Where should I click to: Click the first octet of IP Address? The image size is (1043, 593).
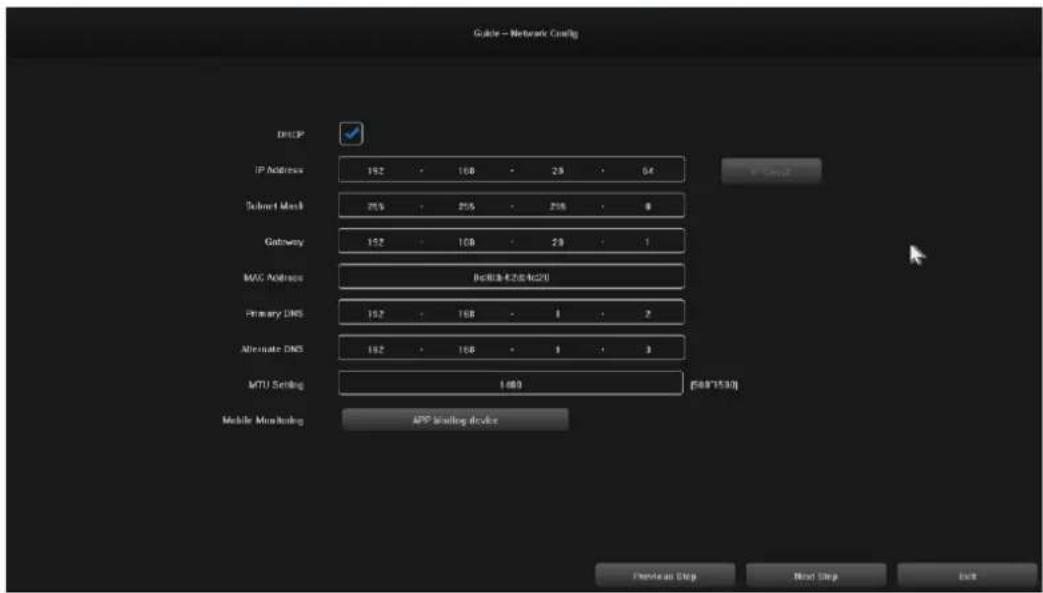(x=376, y=171)
